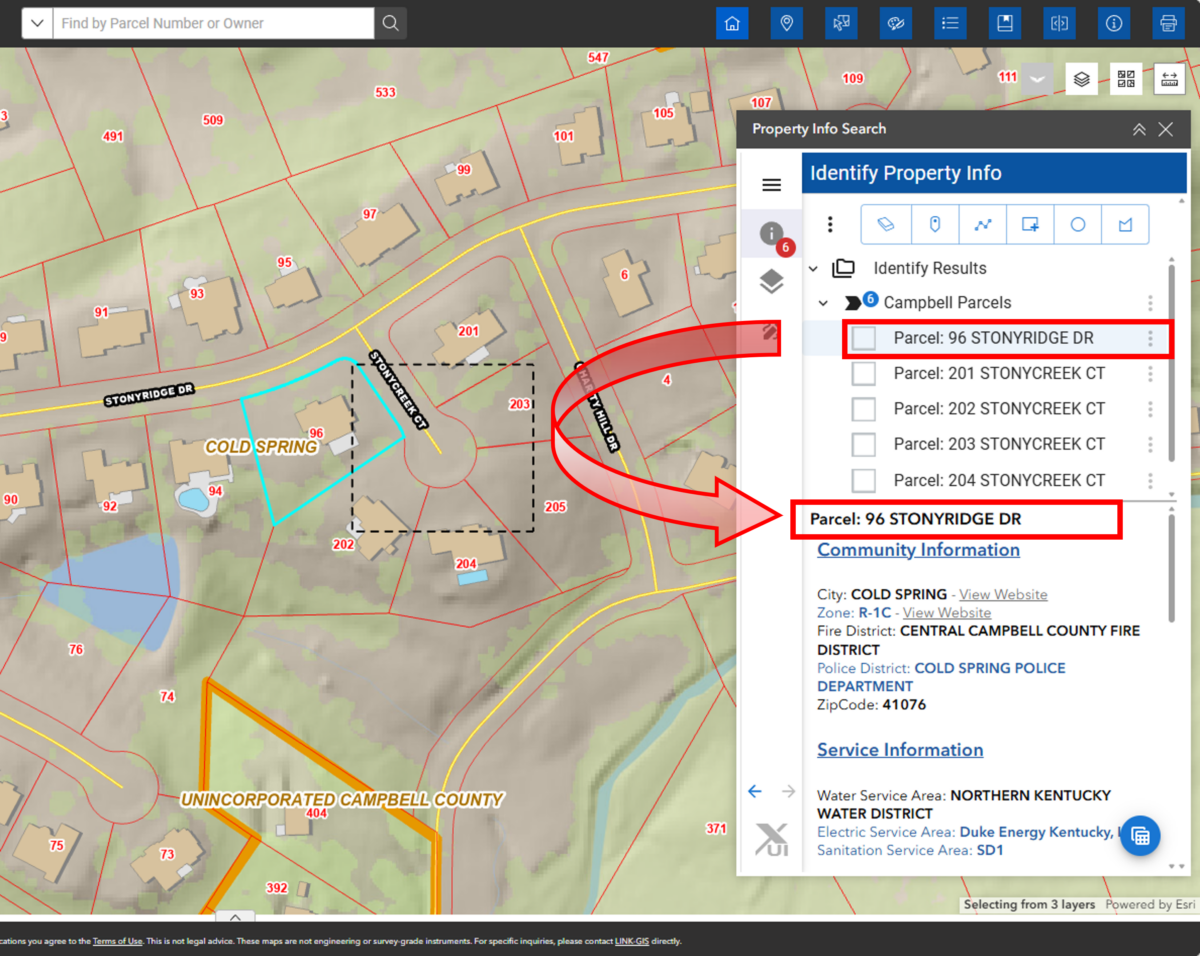Open search source dropdown arrow
This screenshot has height=956, width=1200.
pos(37,23)
